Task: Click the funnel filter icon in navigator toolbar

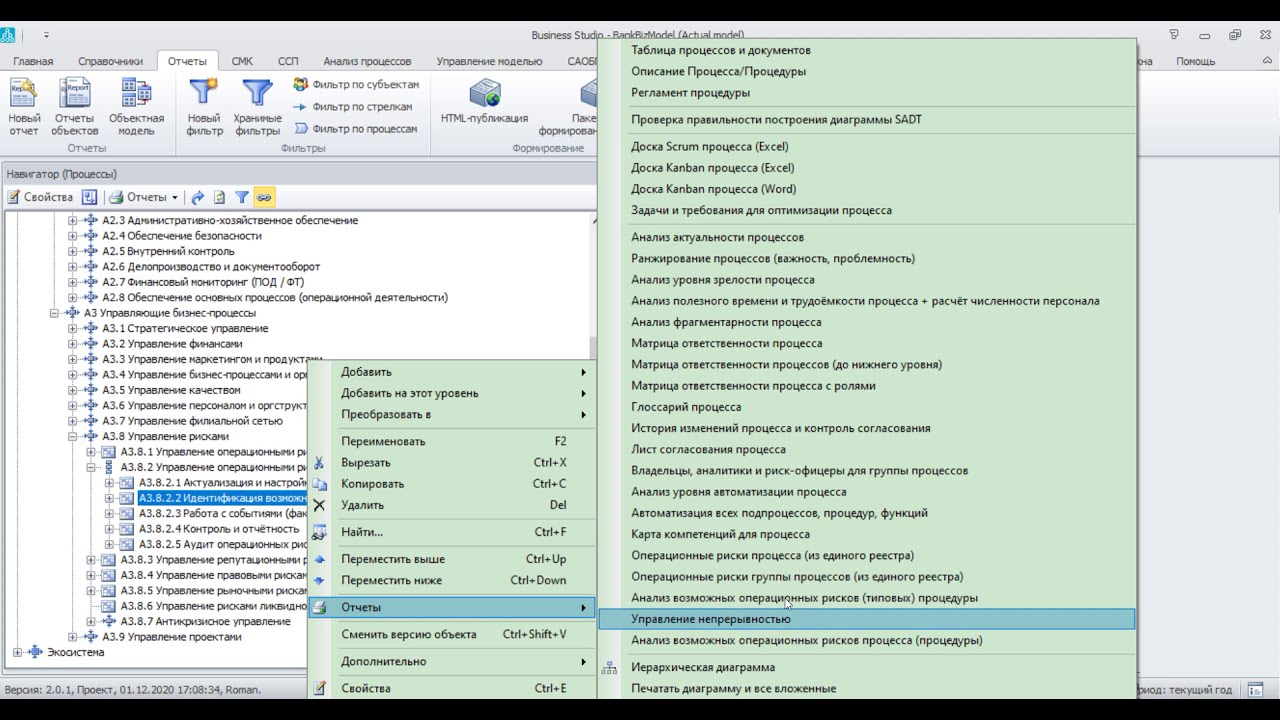Action: 241,197
